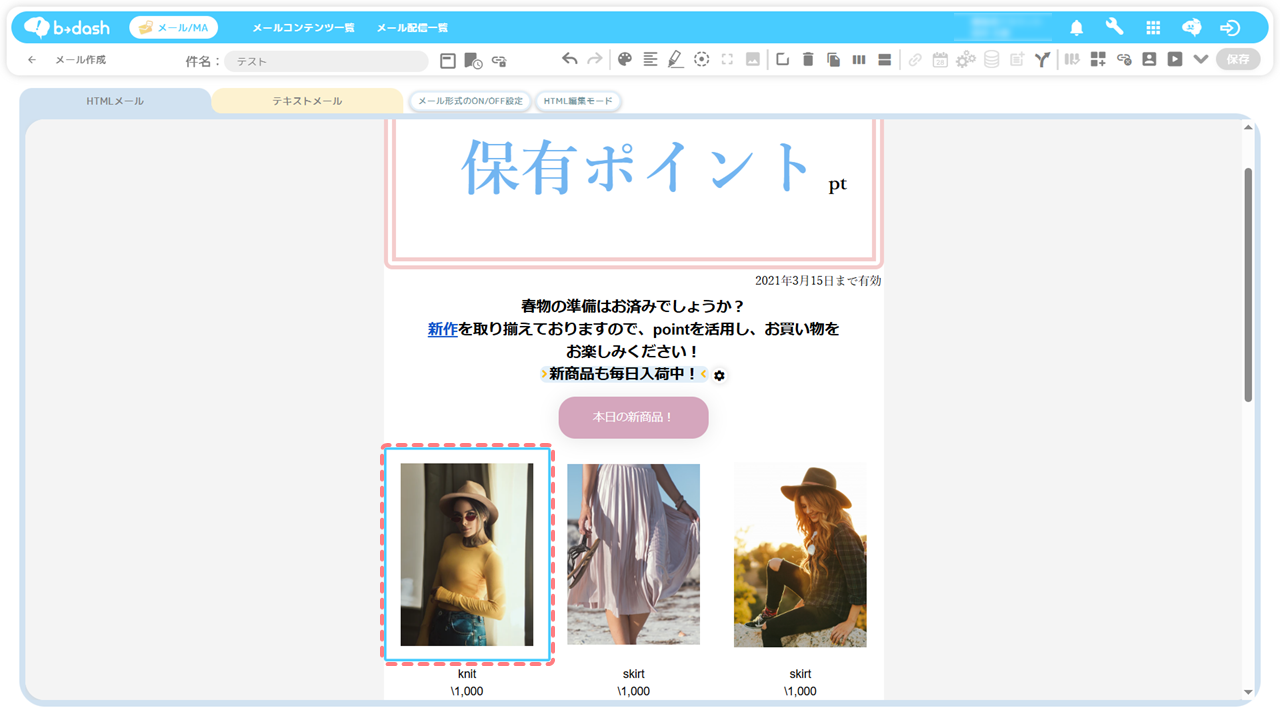Click the add-note plus icon
Viewport: 1280px width, 720px height.
click(x=1017, y=60)
